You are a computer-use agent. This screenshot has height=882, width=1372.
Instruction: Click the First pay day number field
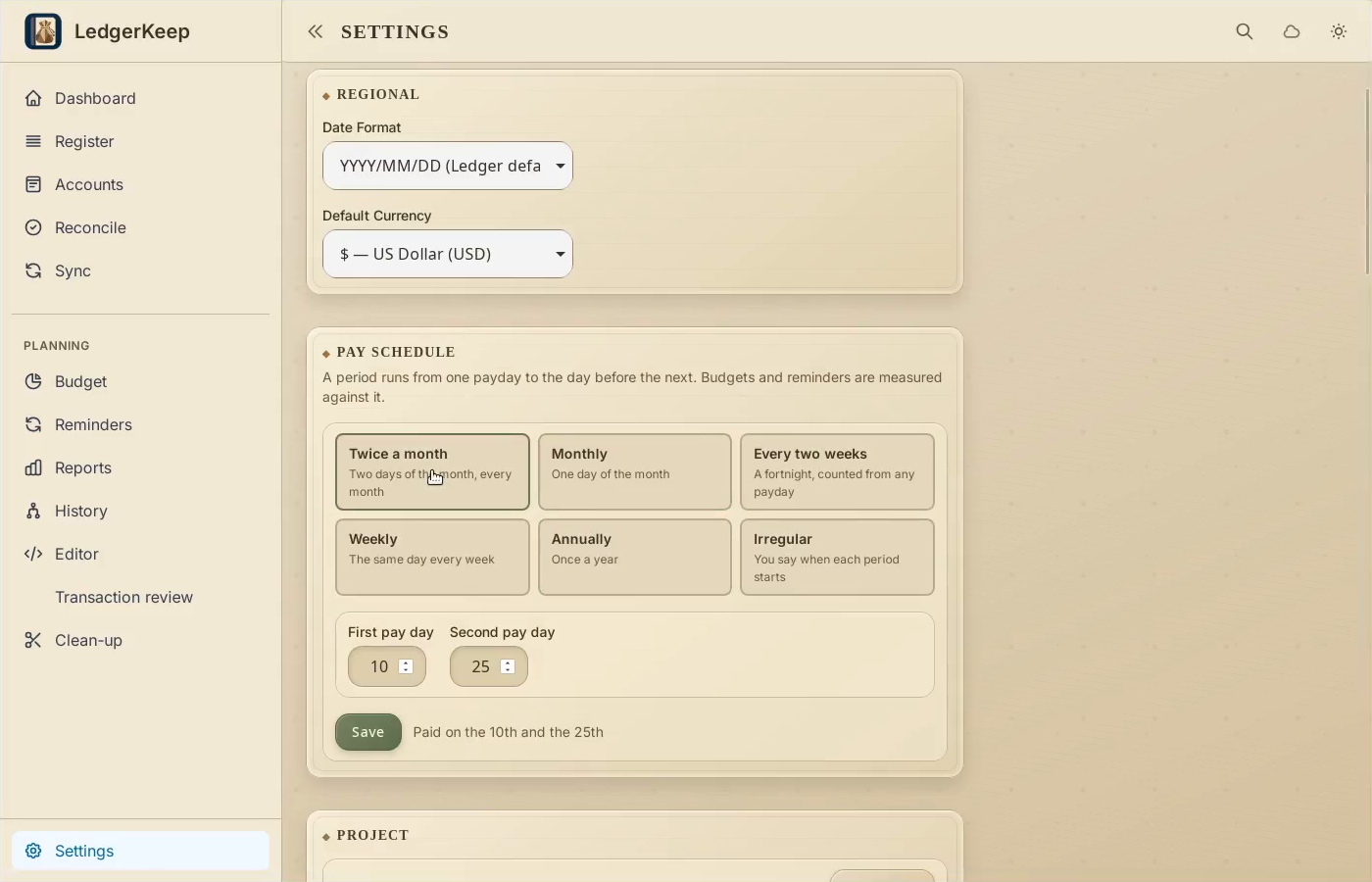click(x=387, y=666)
